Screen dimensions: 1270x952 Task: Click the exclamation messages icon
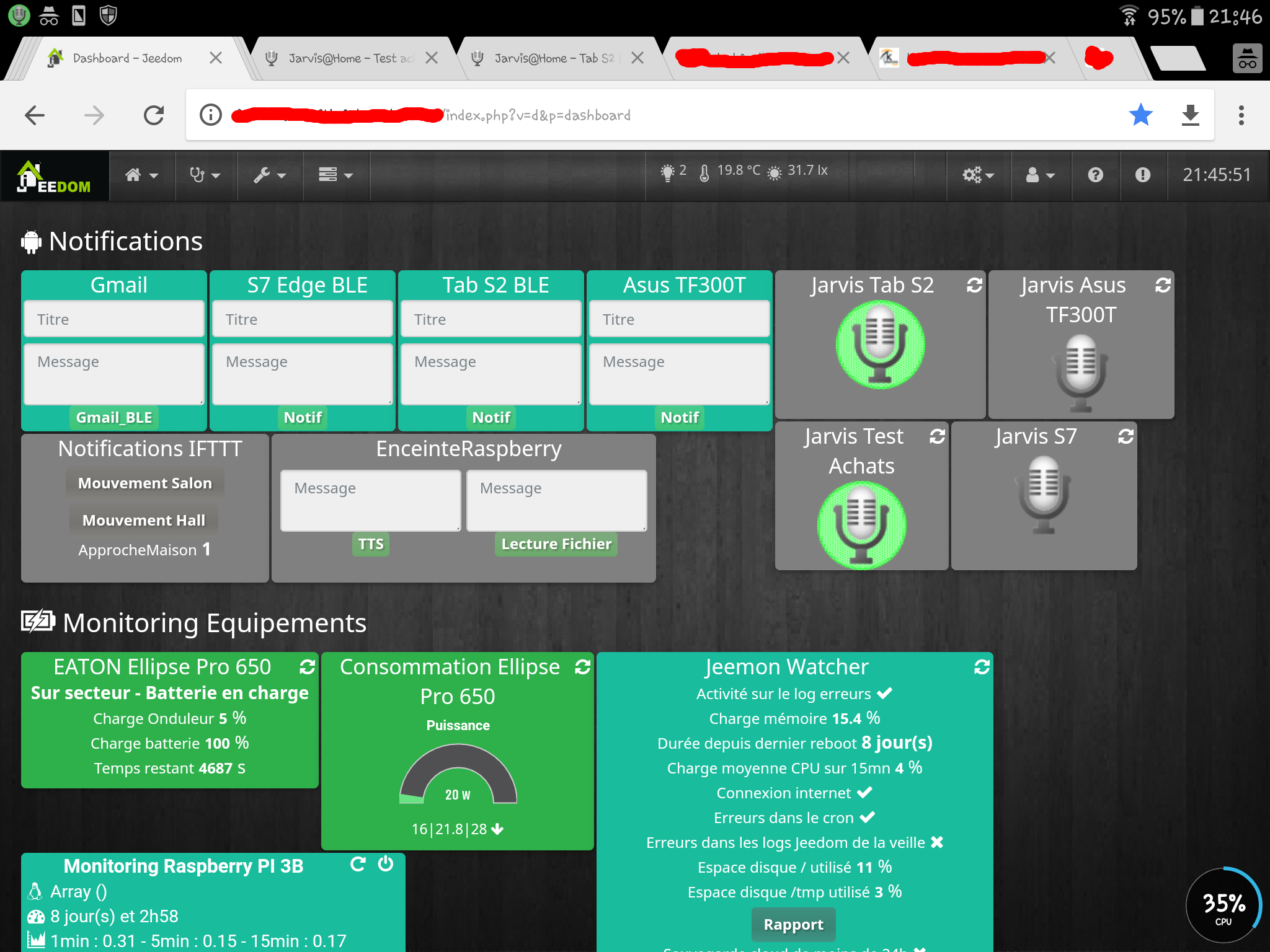click(x=1143, y=175)
